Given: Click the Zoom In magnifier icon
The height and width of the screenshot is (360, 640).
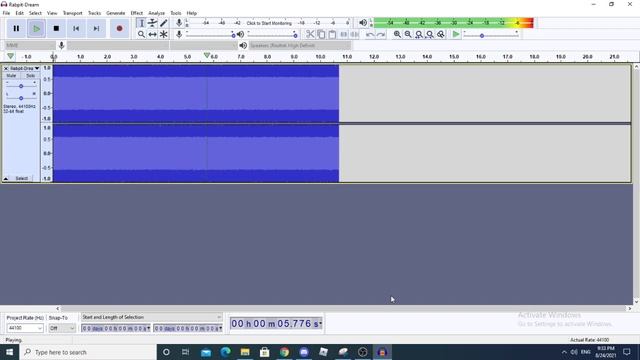Looking at the screenshot, I should (397, 34).
